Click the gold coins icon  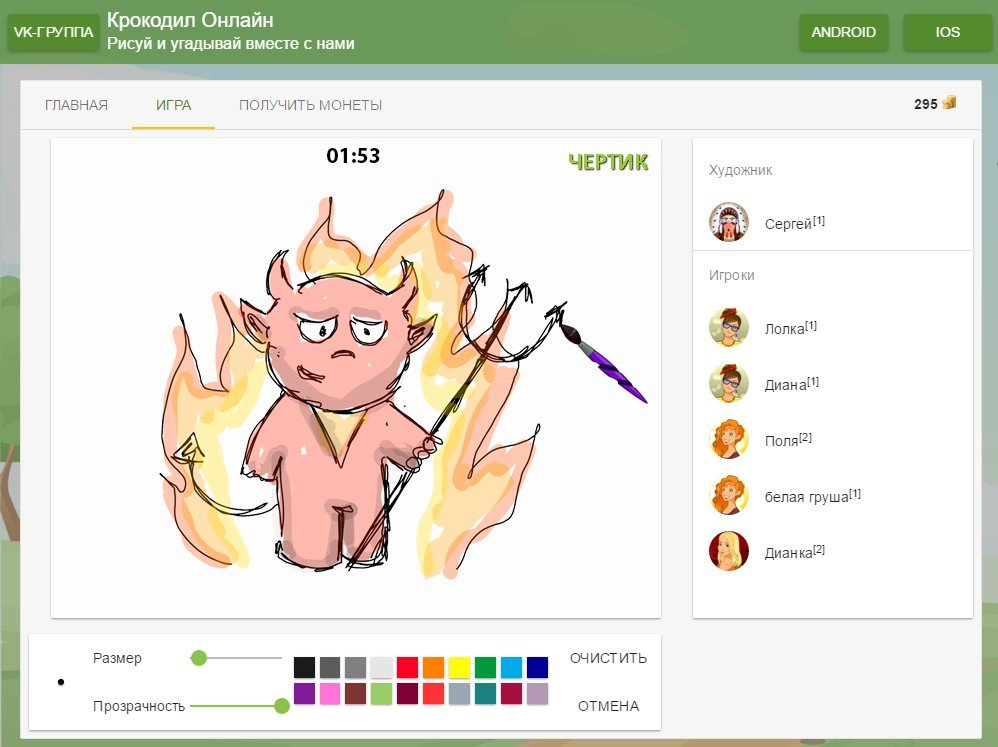(x=949, y=103)
